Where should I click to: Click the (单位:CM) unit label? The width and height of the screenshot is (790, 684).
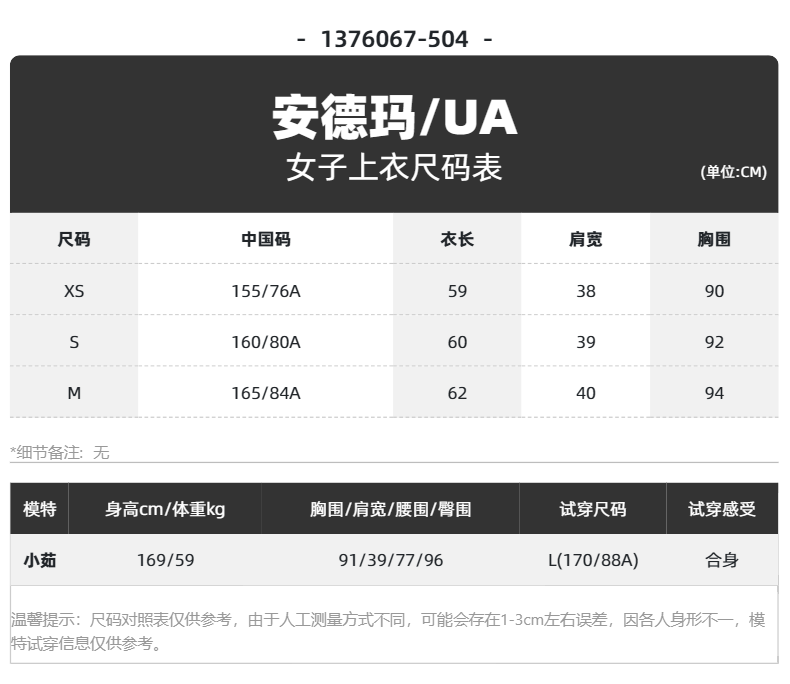(734, 172)
